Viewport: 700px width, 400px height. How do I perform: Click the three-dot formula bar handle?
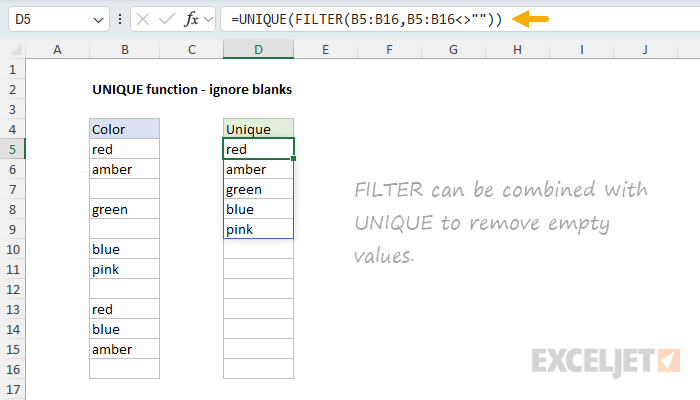[120, 19]
